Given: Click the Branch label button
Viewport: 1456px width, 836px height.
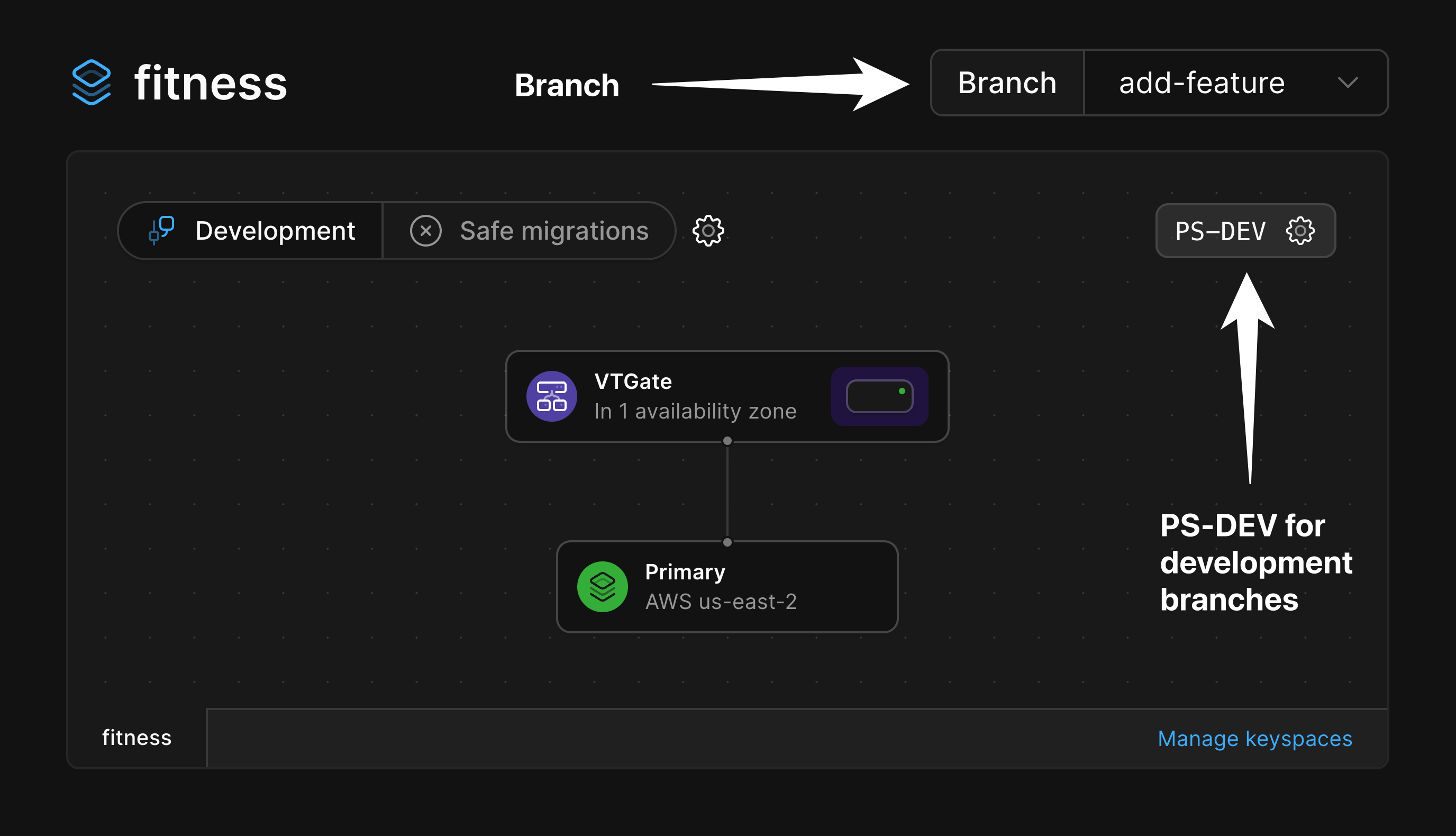Looking at the screenshot, I should pyautogui.click(x=1006, y=83).
